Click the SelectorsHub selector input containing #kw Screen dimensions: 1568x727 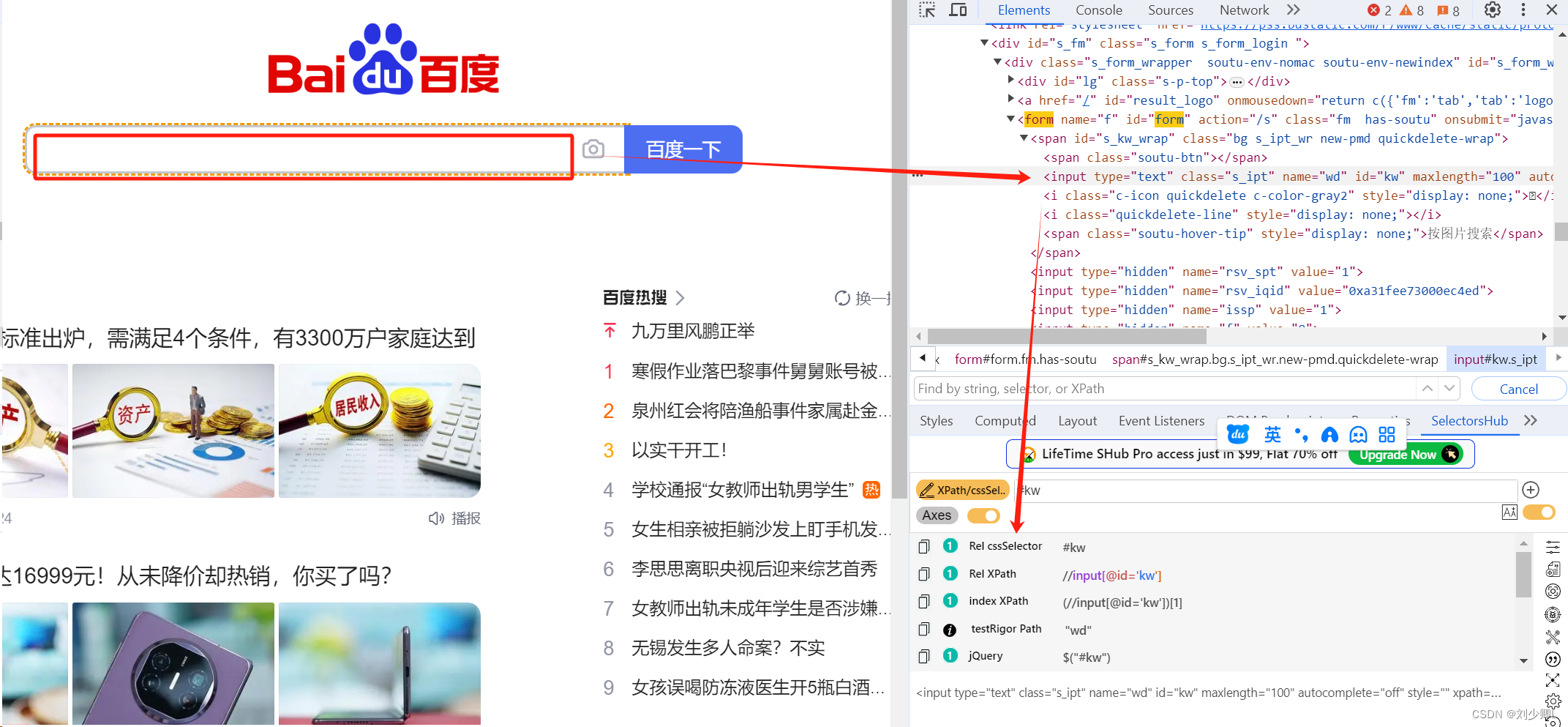[1267, 490]
